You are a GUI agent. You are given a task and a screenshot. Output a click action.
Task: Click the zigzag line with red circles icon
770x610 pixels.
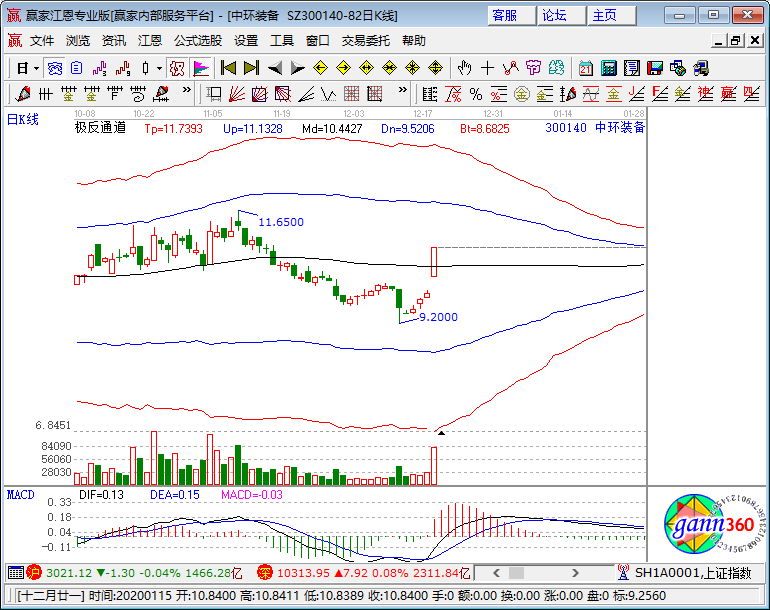coord(511,68)
